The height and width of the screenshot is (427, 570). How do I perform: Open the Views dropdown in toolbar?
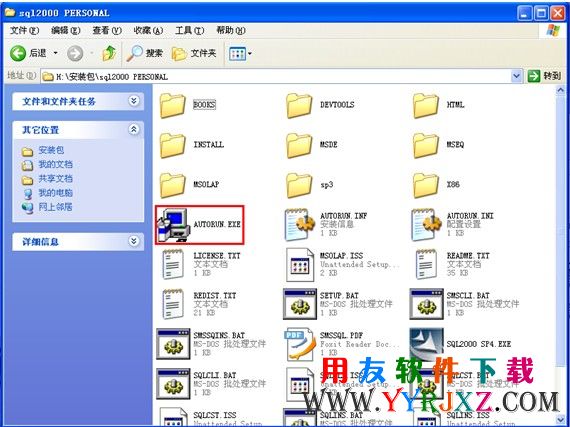[x=240, y=54]
